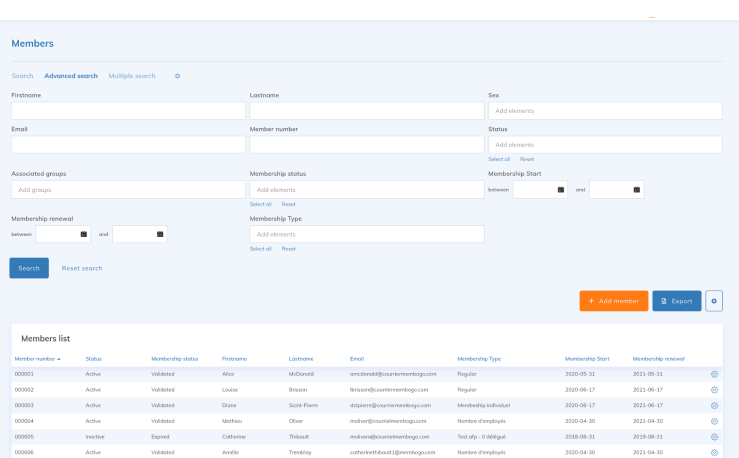
Task: Open calendar for Membership Start from date
Action: click(560, 189)
